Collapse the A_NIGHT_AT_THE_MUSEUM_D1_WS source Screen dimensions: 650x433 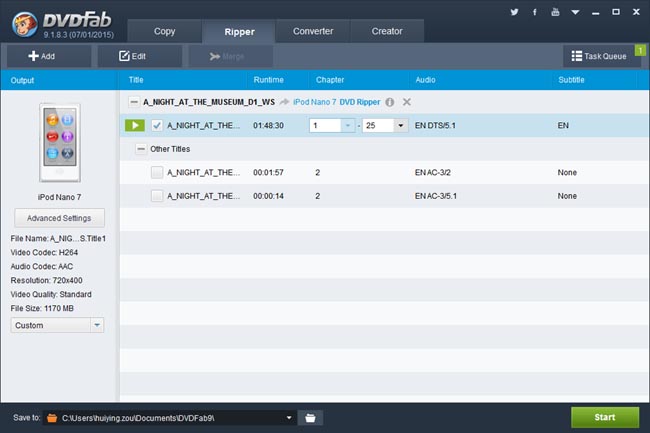pyautogui.click(x=134, y=102)
